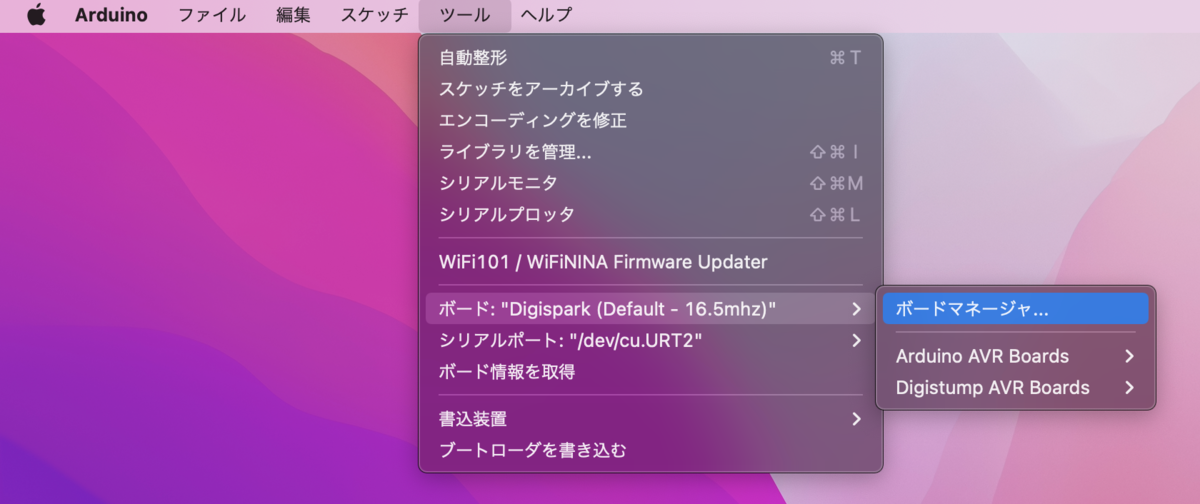Image resolution: width=1200 pixels, height=504 pixels.
Task: Open the ヘルプ menu
Action: point(546,15)
